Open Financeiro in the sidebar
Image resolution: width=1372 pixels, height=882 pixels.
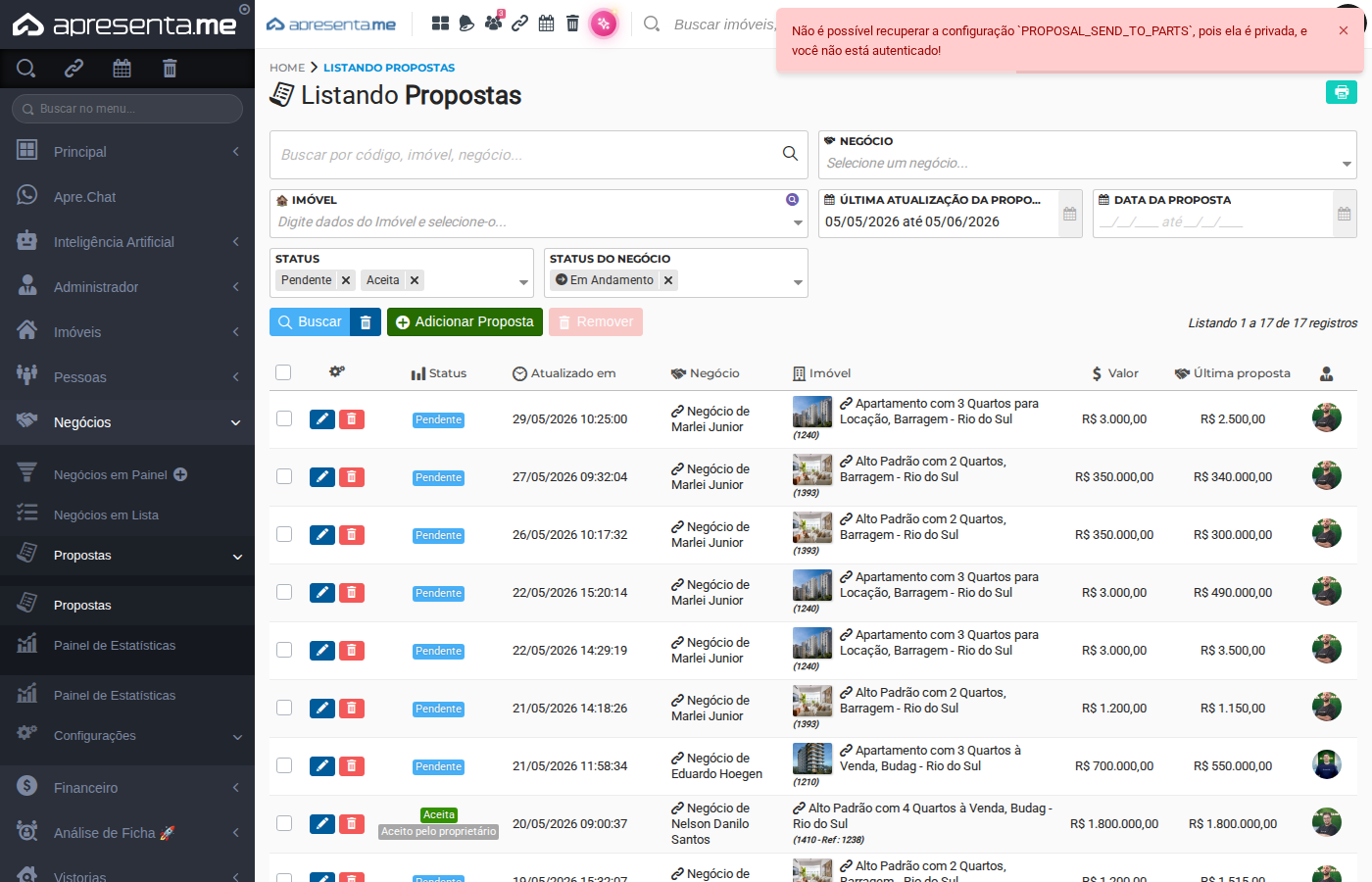(127, 788)
